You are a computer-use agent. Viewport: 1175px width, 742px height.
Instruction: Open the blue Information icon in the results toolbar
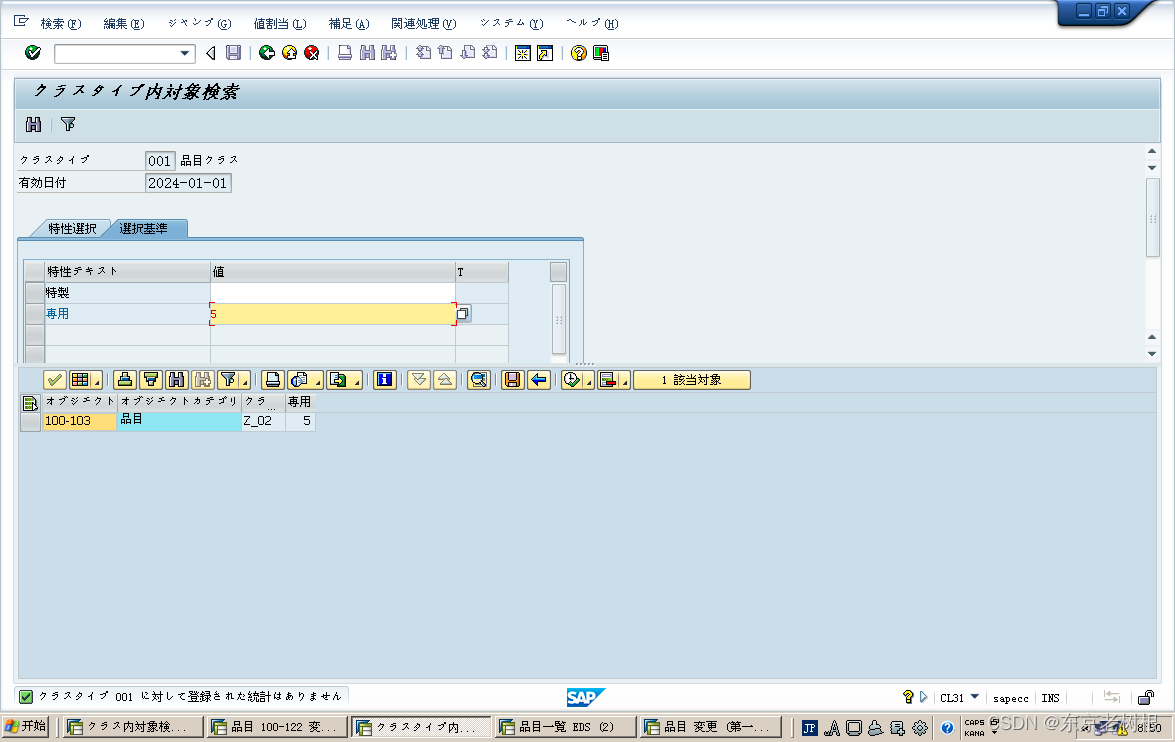(x=385, y=380)
